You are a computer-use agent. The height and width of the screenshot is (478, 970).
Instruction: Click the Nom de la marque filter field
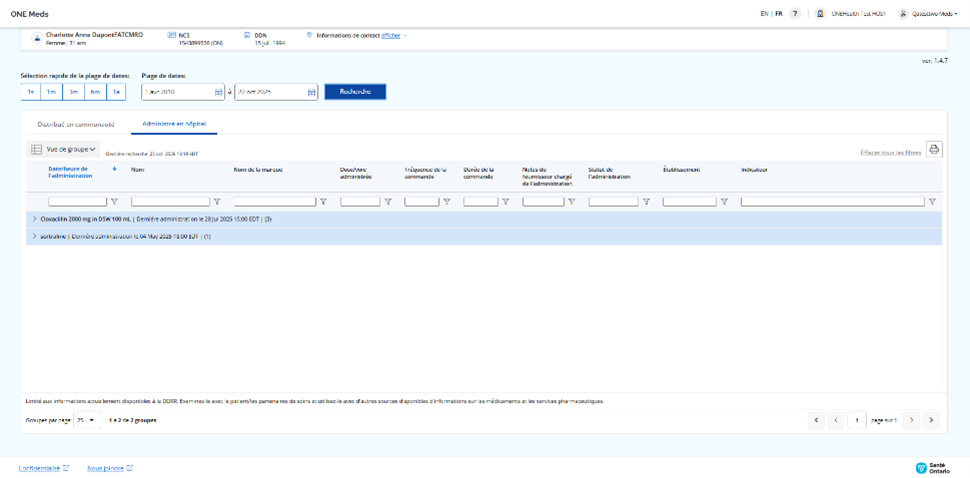[274, 202]
